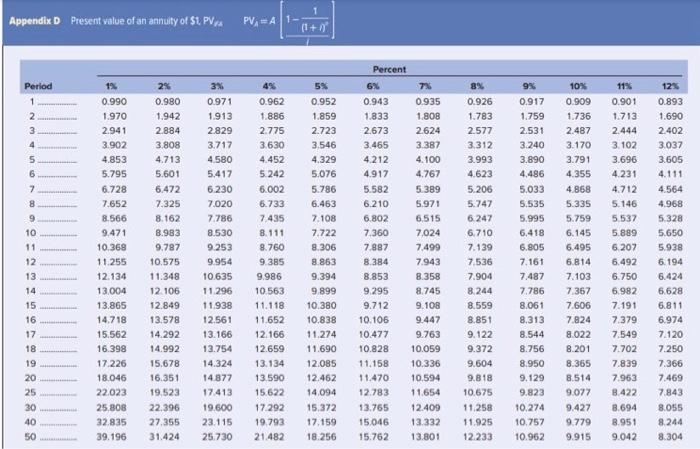Click value 0.990 for period 1 at 1%
The height and width of the screenshot is (449, 700).
tap(114, 102)
